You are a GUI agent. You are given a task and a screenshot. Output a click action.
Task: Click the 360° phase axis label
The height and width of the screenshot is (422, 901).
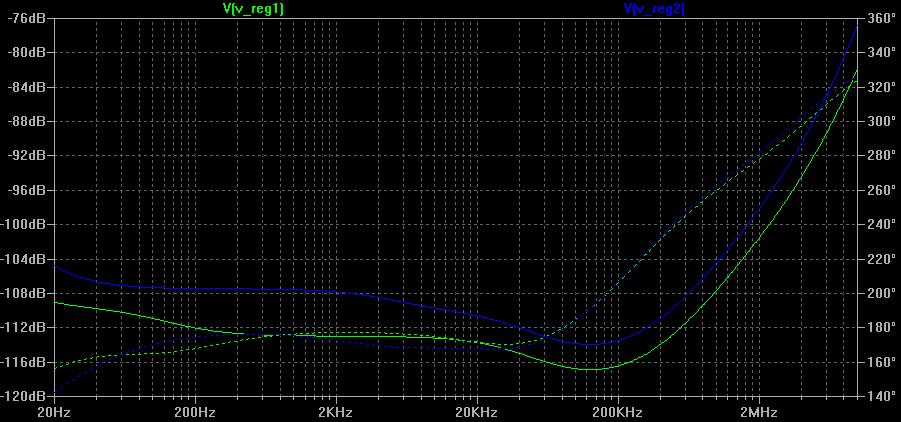(881, 18)
